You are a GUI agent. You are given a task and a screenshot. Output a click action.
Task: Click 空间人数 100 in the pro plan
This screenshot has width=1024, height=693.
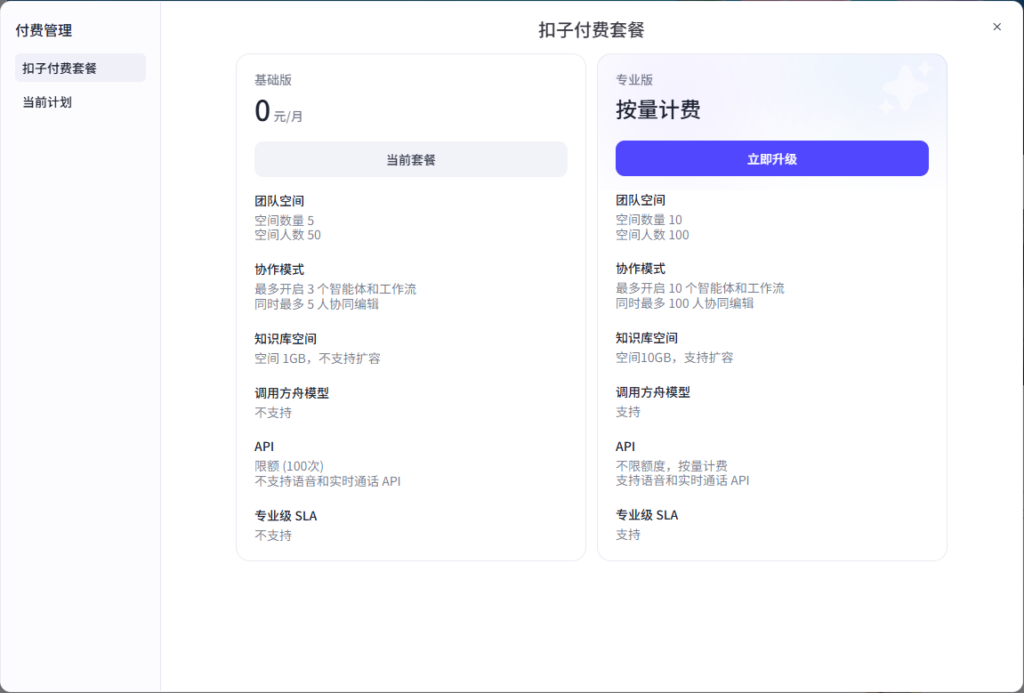[x=652, y=235]
